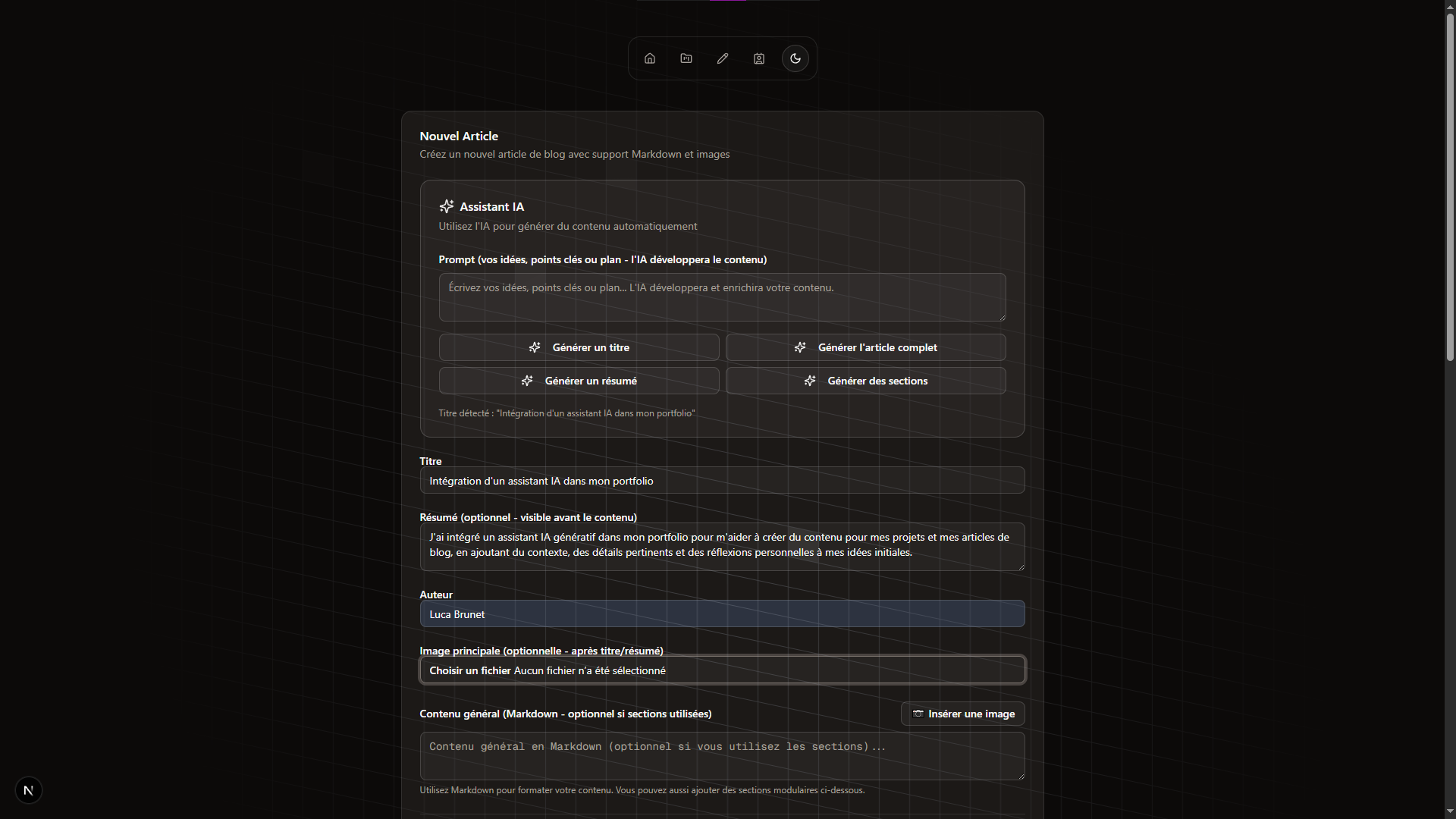Click the Next.js dev tools badge

(x=29, y=790)
